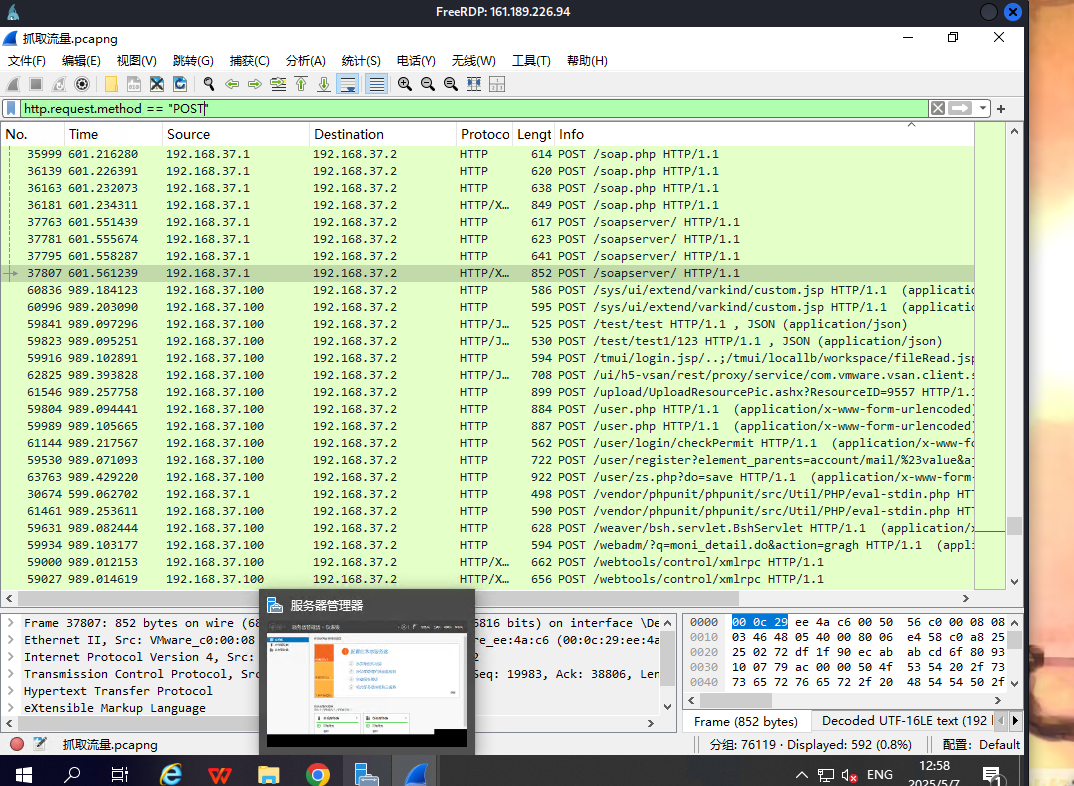Viewport: 1074px width, 786px height.
Task: Click the last toolbar icon after resize columns
Action: (x=497, y=84)
